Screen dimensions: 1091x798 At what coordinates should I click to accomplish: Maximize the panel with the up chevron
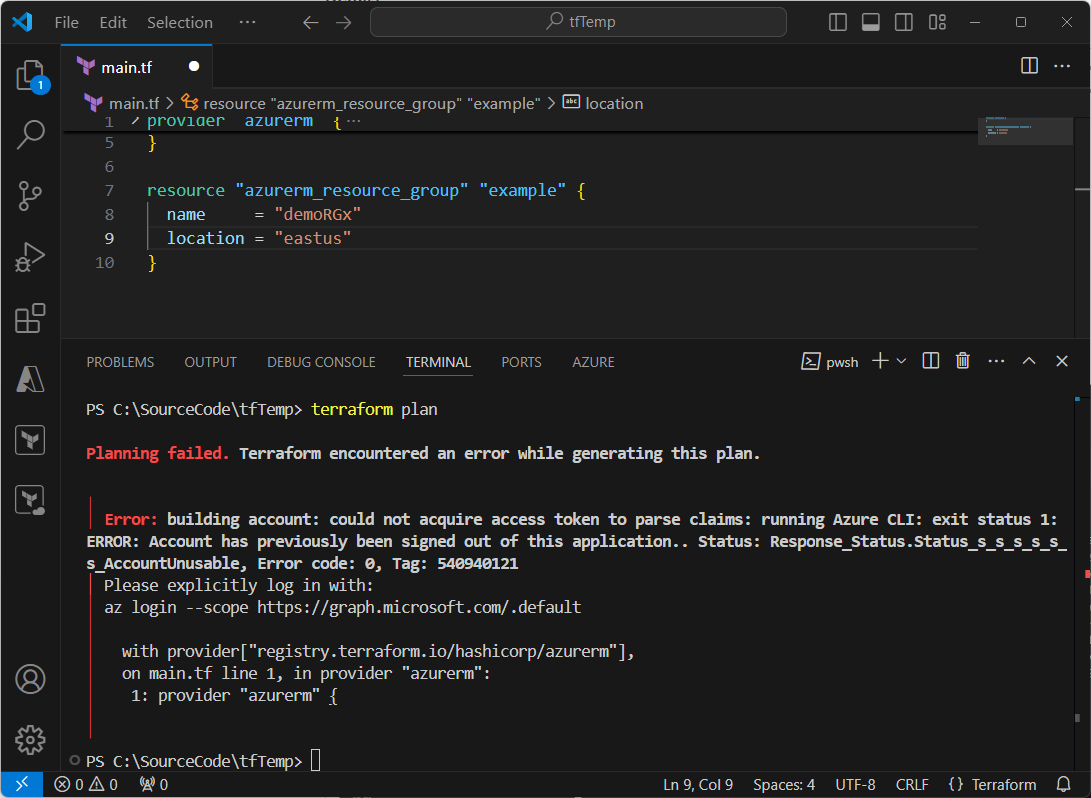tap(1028, 360)
